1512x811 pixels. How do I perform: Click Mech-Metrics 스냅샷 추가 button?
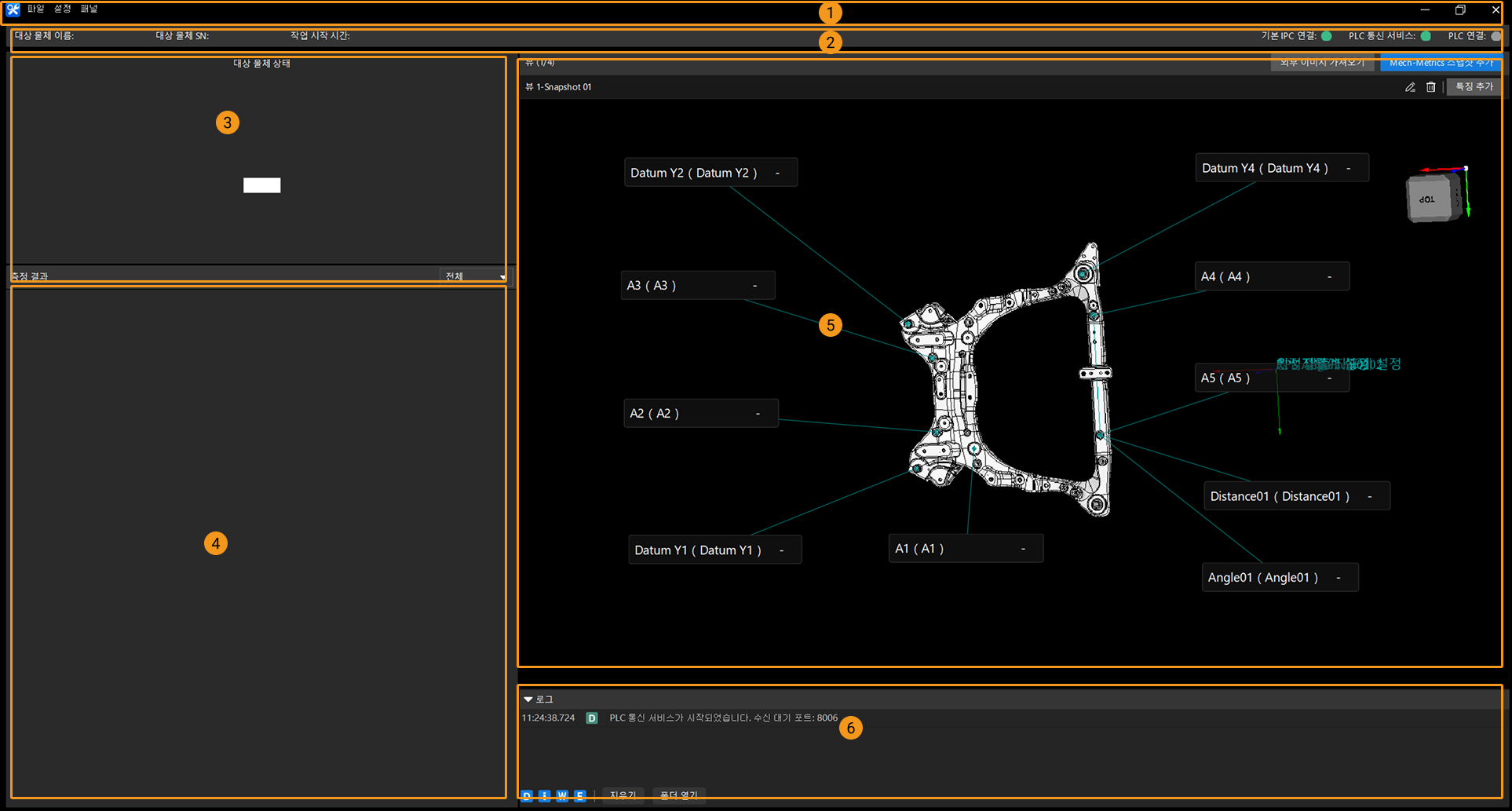[1441, 63]
